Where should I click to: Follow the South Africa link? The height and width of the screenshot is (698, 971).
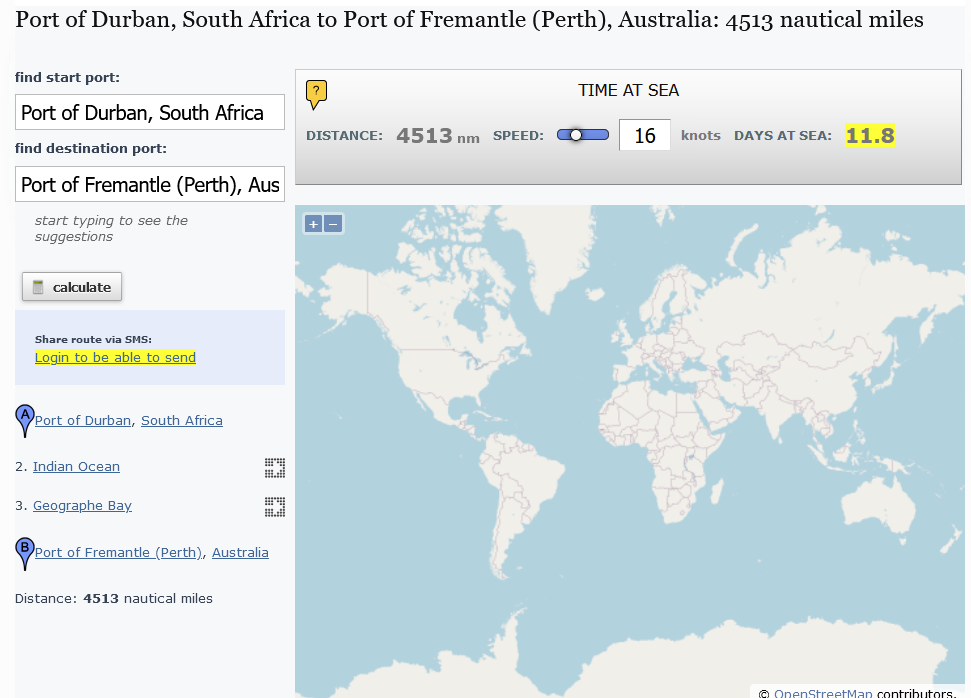182,421
